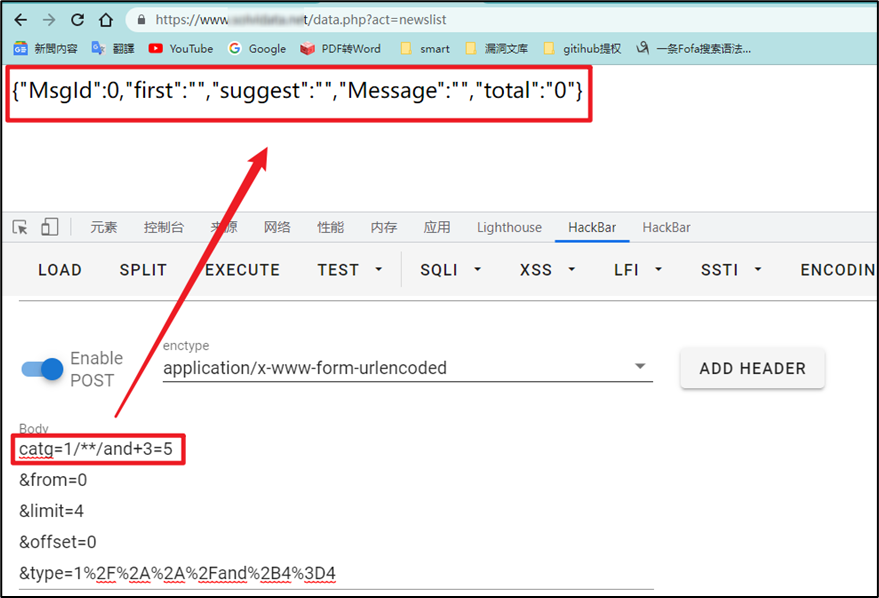Open the TEST dropdown menu
The width and height of the screenshot is (879, 598).
[350, 270]
